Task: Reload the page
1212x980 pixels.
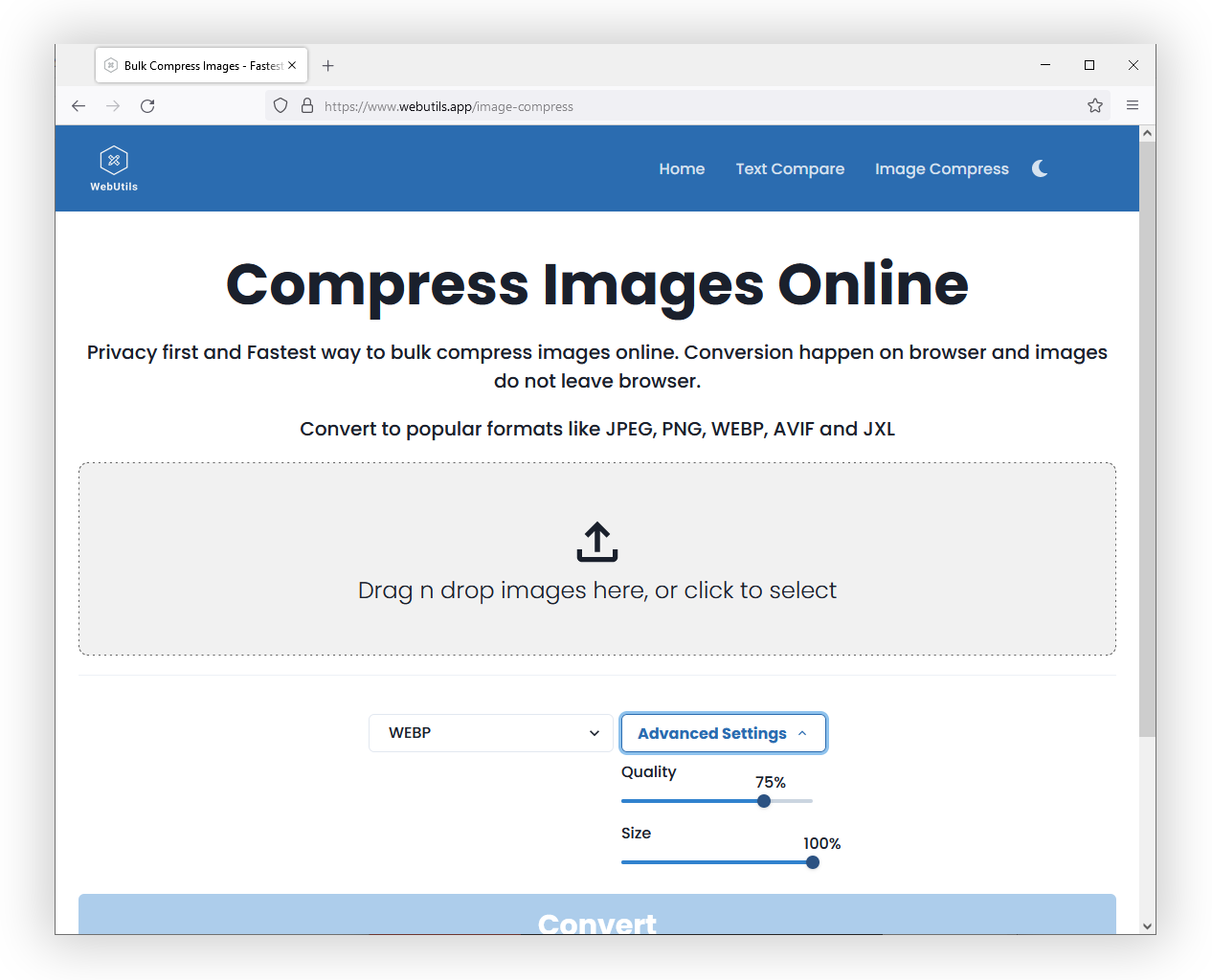Action: pyautogui.click(x=147, y=105)
